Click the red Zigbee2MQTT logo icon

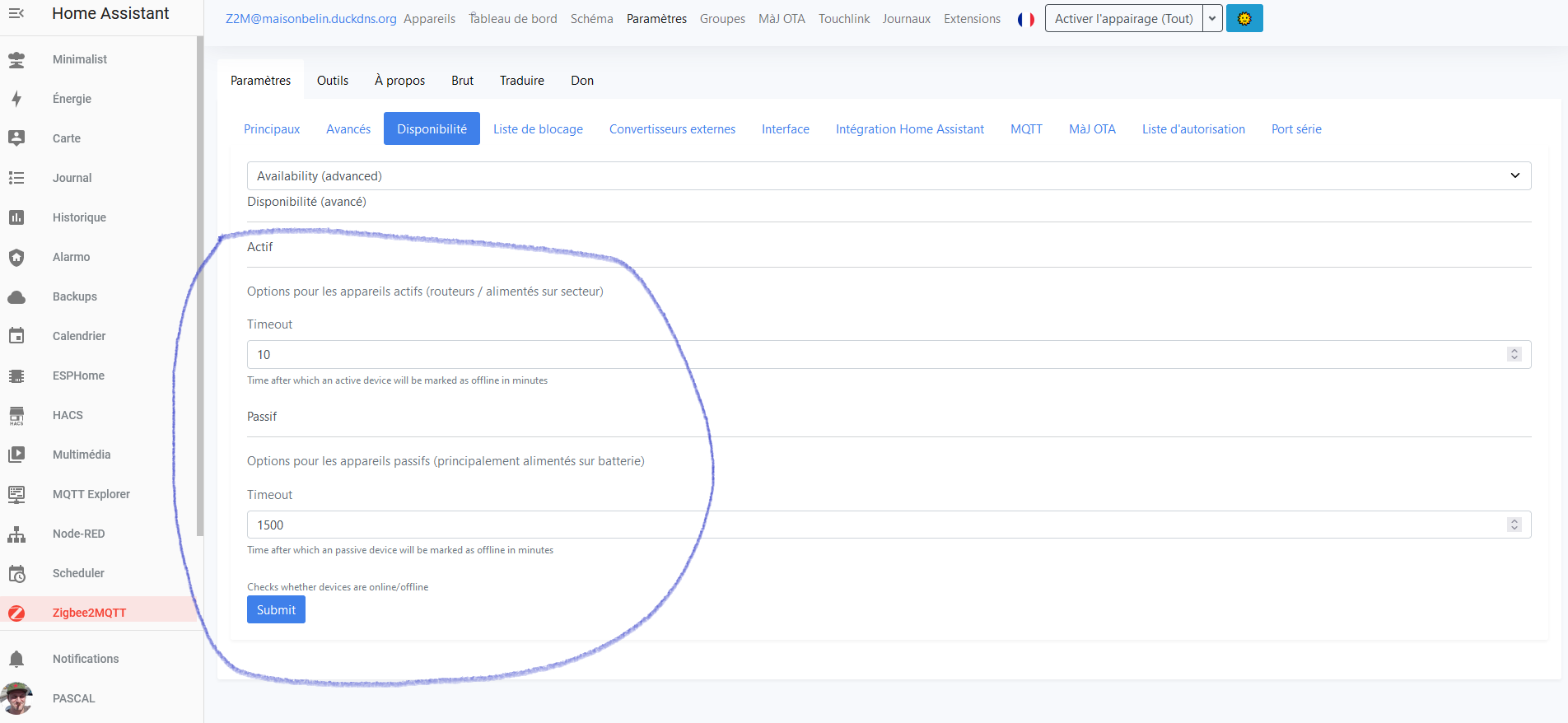[16, 613]
